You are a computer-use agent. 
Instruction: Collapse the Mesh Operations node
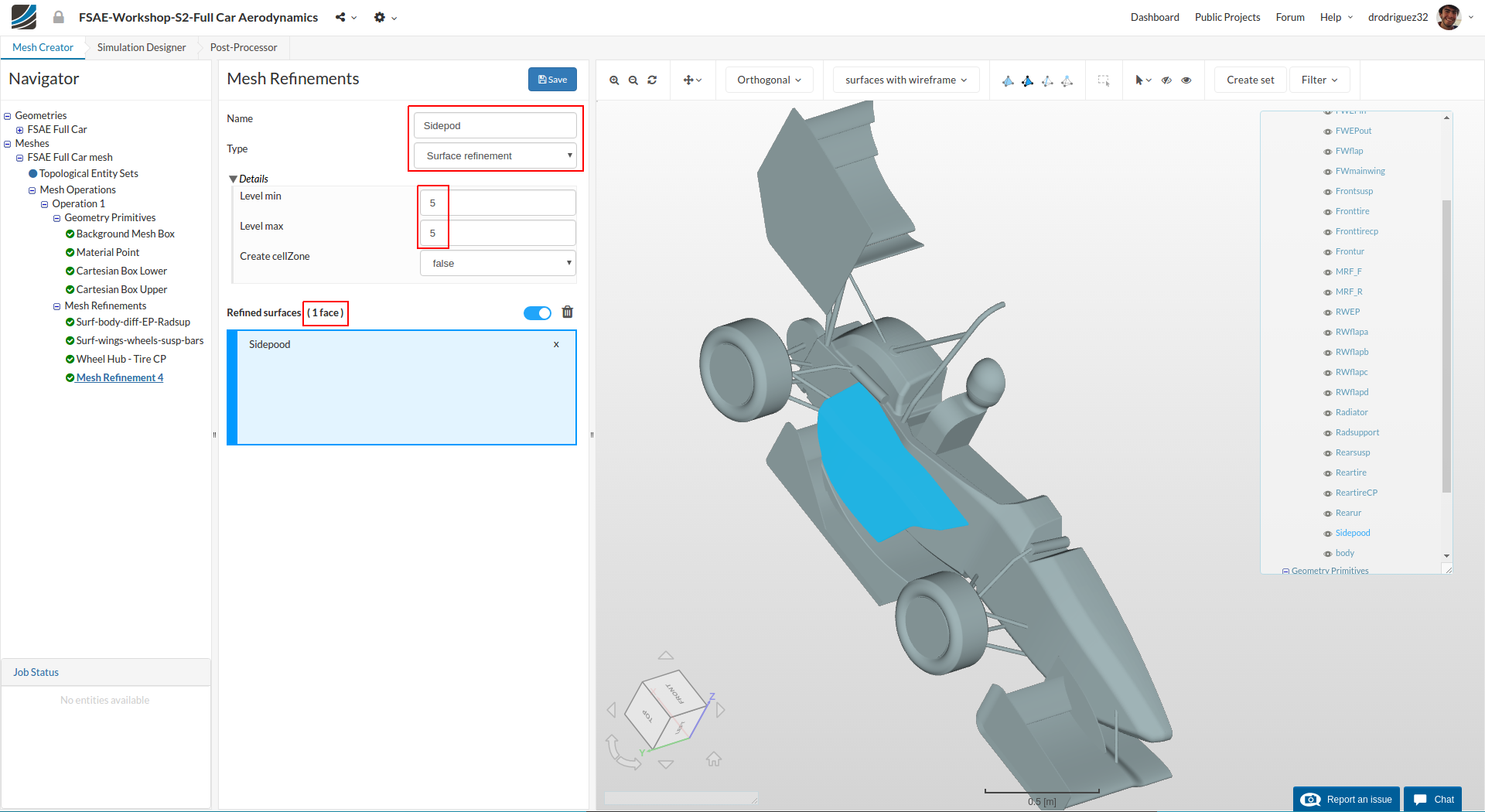pos(32,190)
